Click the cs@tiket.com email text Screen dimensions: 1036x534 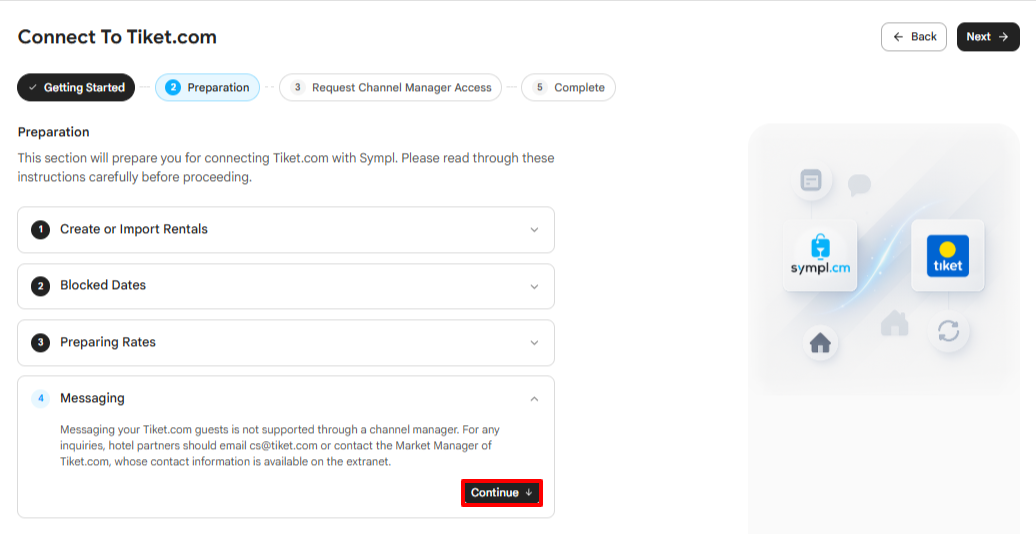pyautogui.click(x=283, y=445)
